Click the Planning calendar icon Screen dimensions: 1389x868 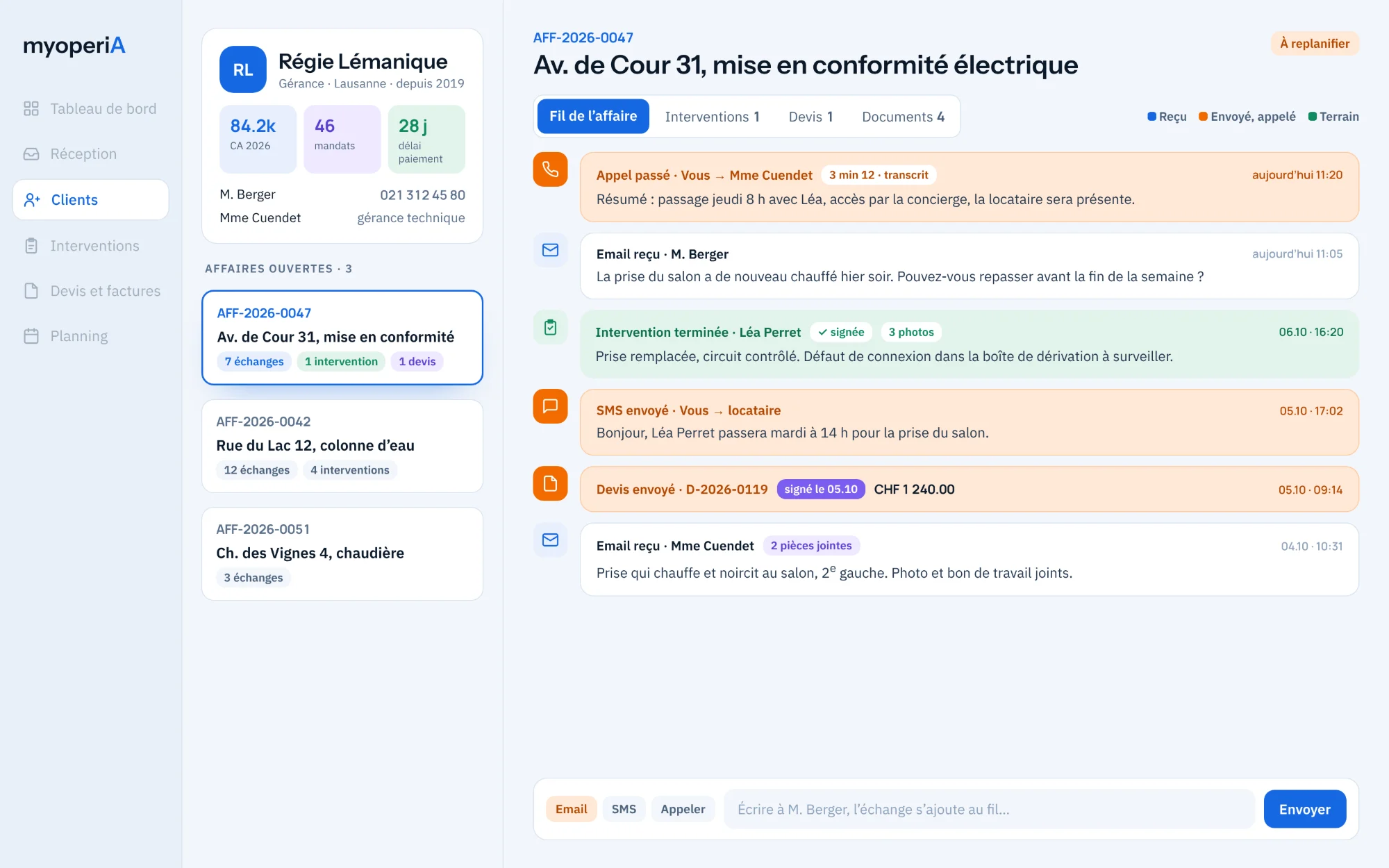(x=31, y=336)
